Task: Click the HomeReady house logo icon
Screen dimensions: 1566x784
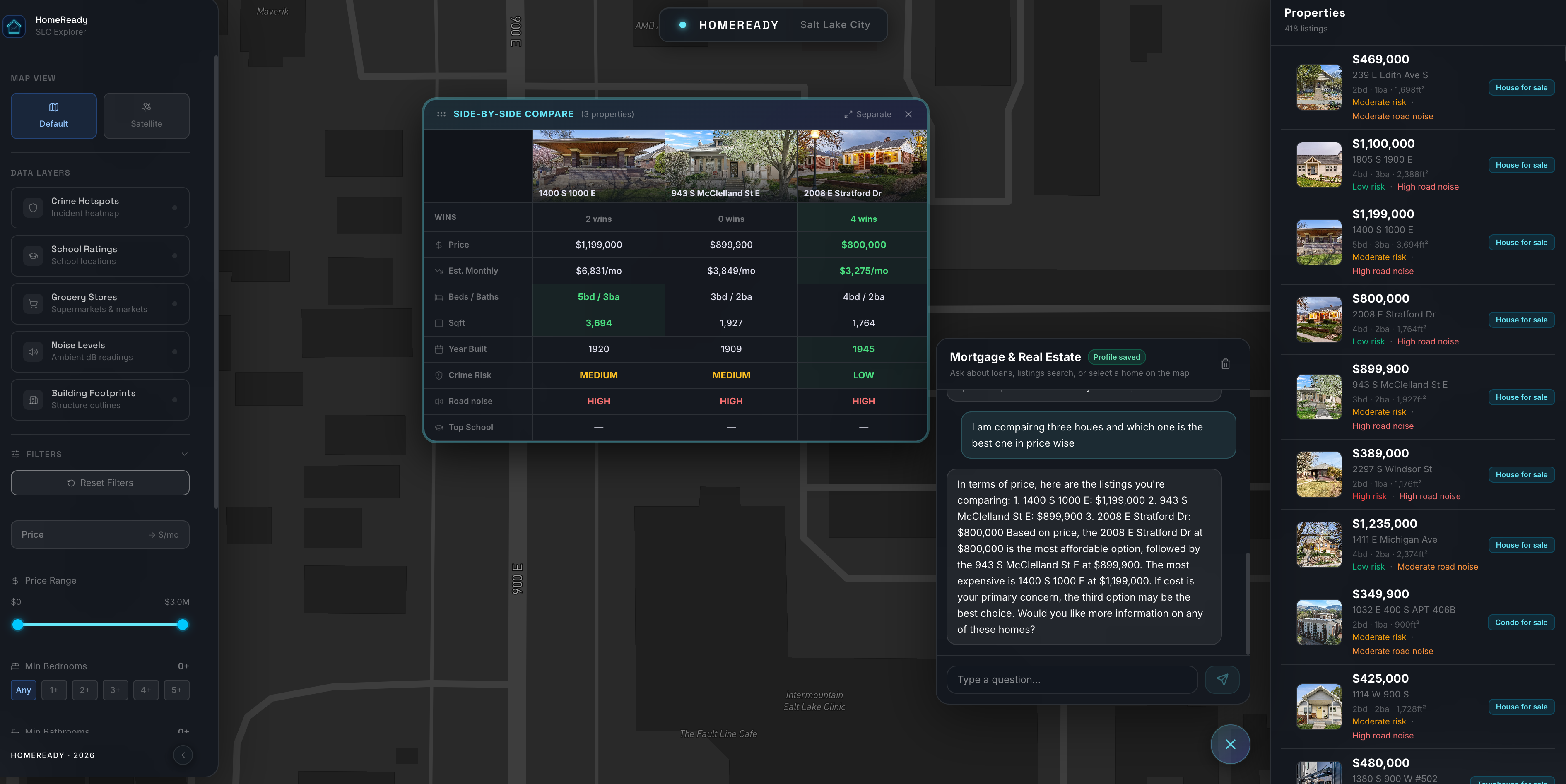Action: 14,26
